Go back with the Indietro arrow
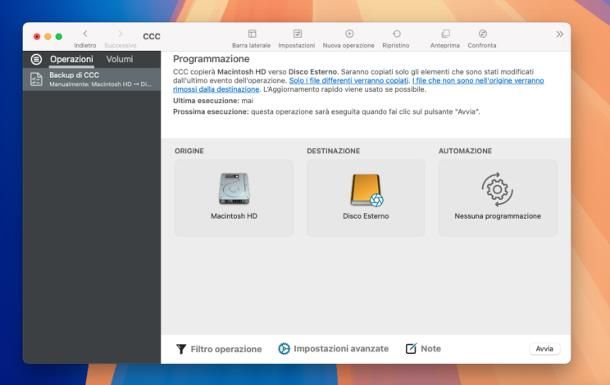This screenshot has width=610, height=385. coord(85,34)
